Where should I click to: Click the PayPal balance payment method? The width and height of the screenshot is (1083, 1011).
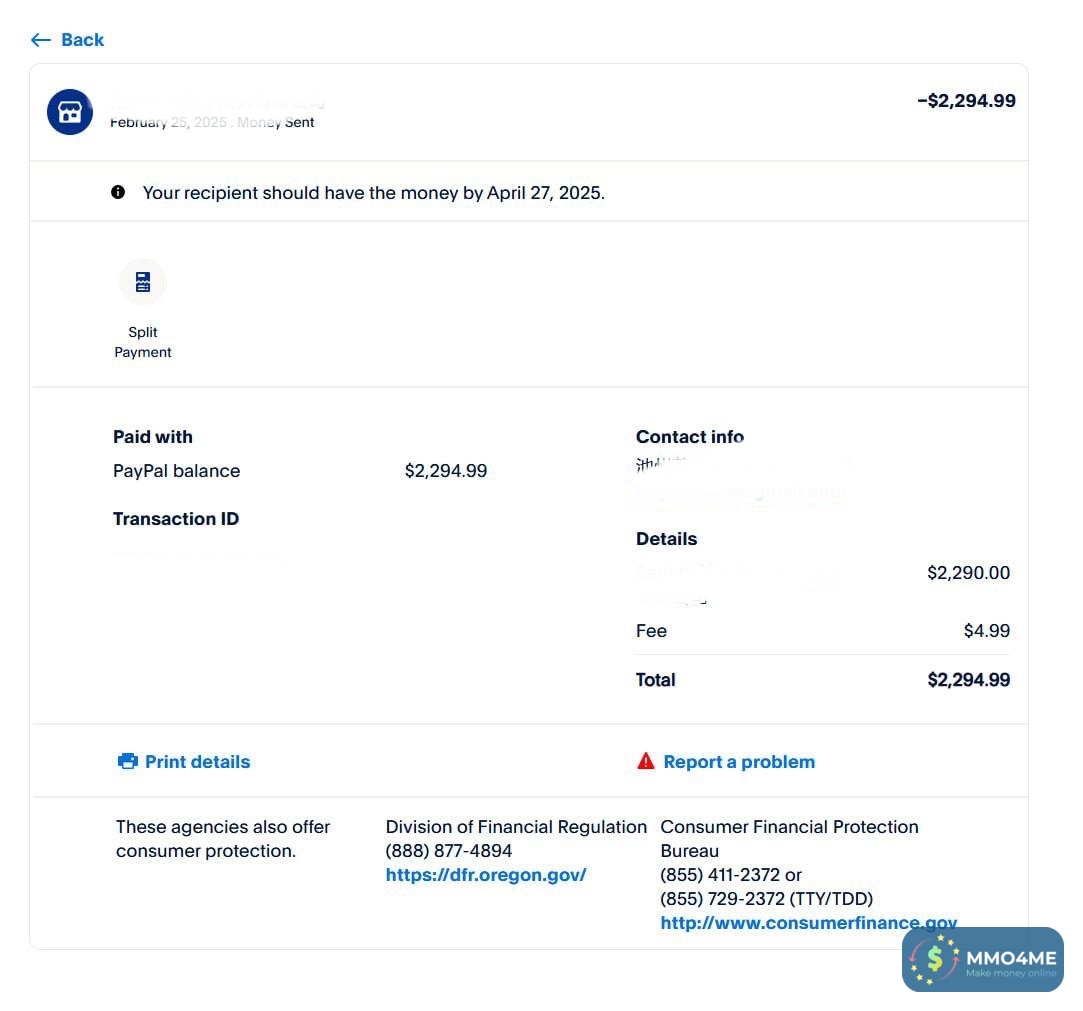click(177, 471)
